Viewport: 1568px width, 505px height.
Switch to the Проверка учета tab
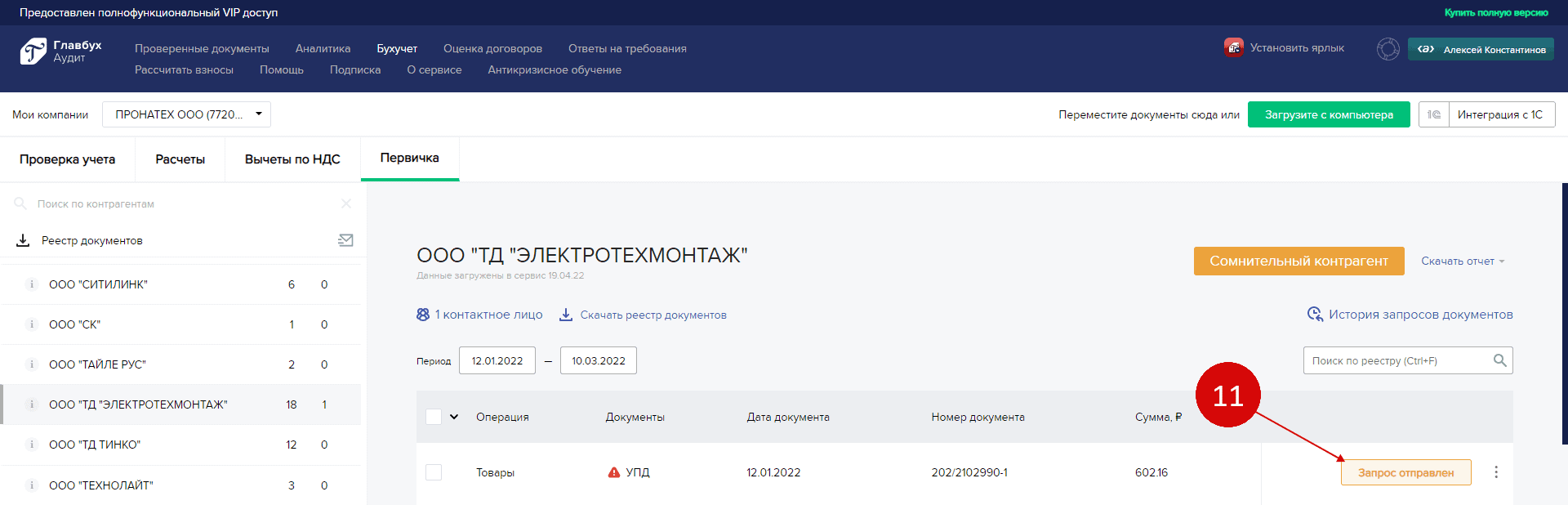click(68, 159)
